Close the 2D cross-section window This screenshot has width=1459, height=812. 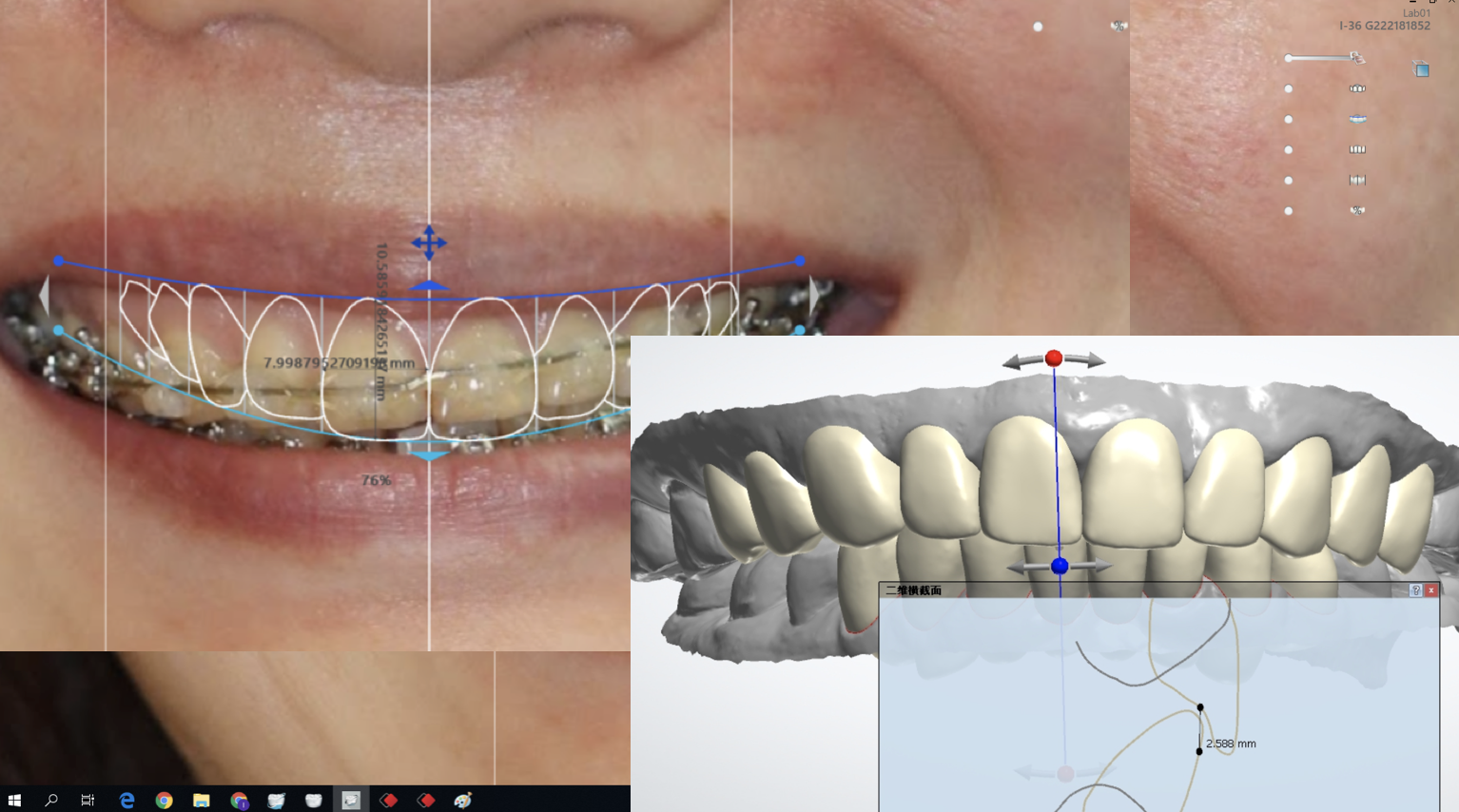coord(1430,590)
